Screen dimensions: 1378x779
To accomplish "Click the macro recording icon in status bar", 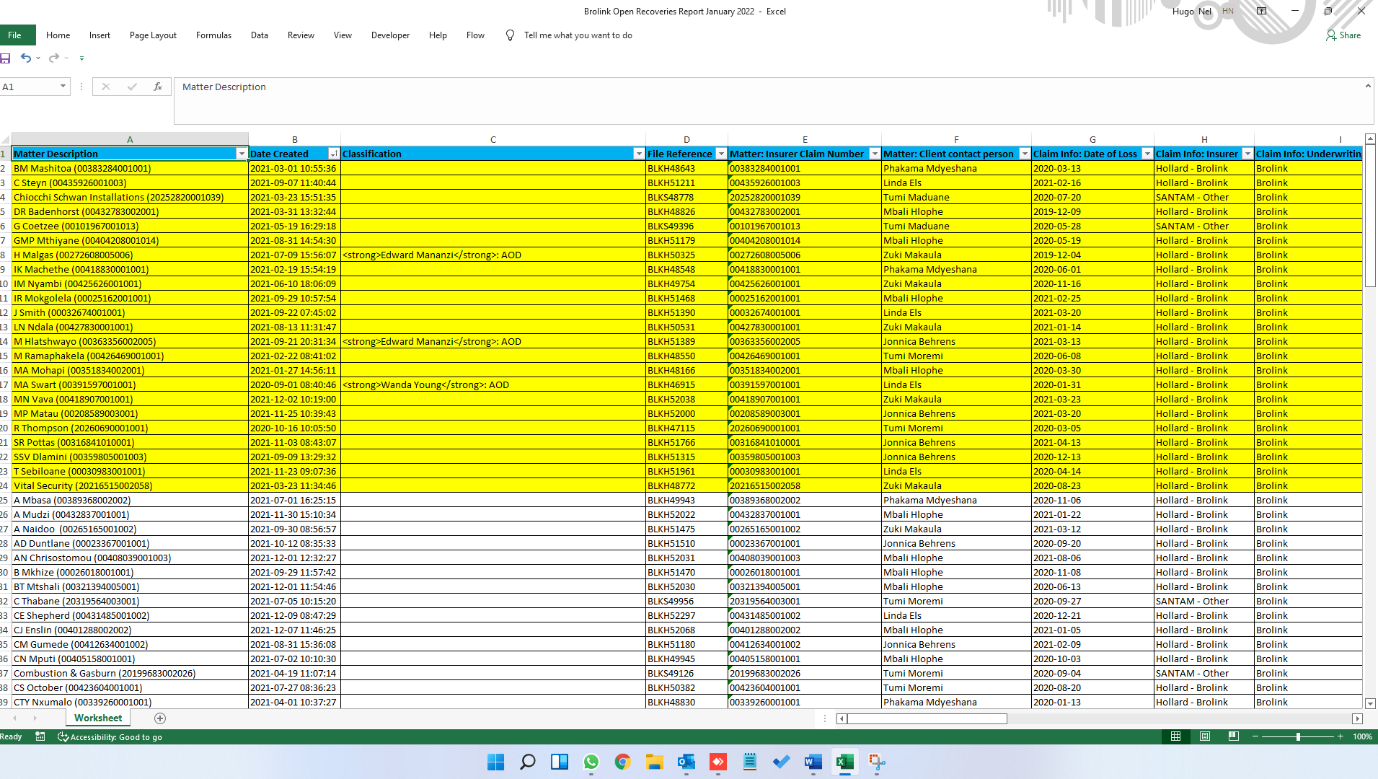I will (40, 737).
